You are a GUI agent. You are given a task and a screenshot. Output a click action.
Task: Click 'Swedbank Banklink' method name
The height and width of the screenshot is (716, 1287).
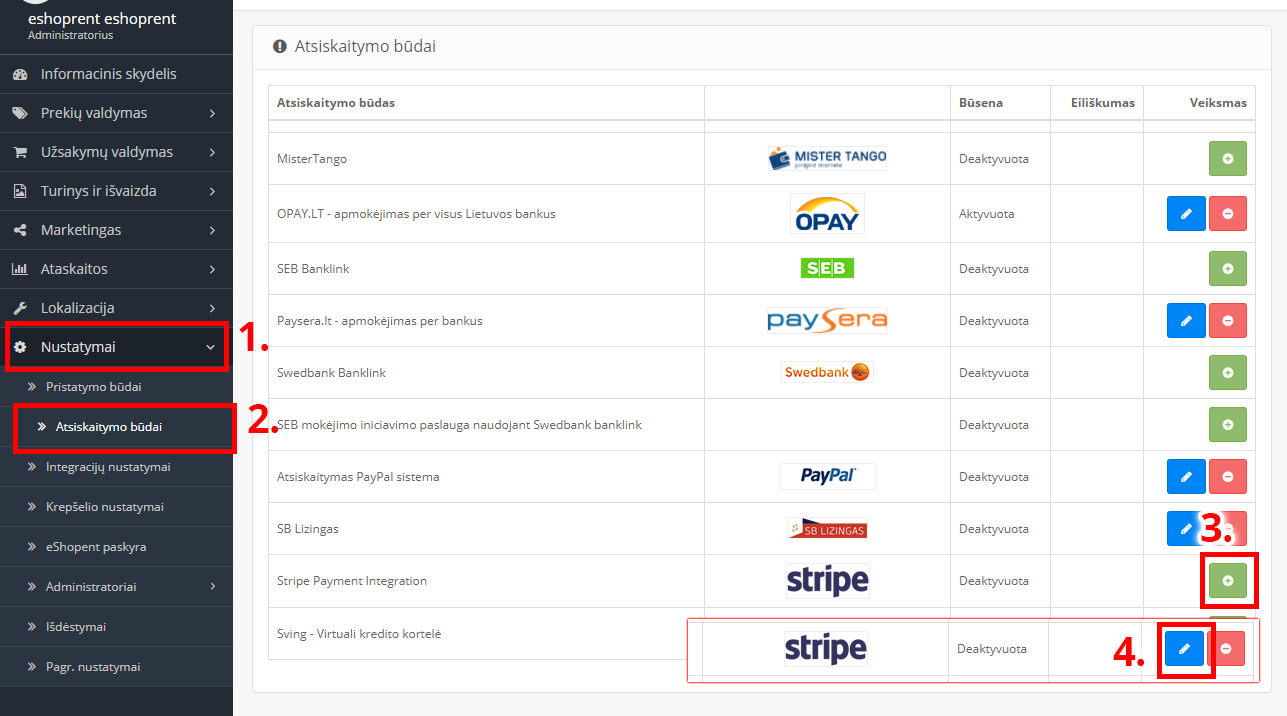pyautogui.click(x=331, y=372)
